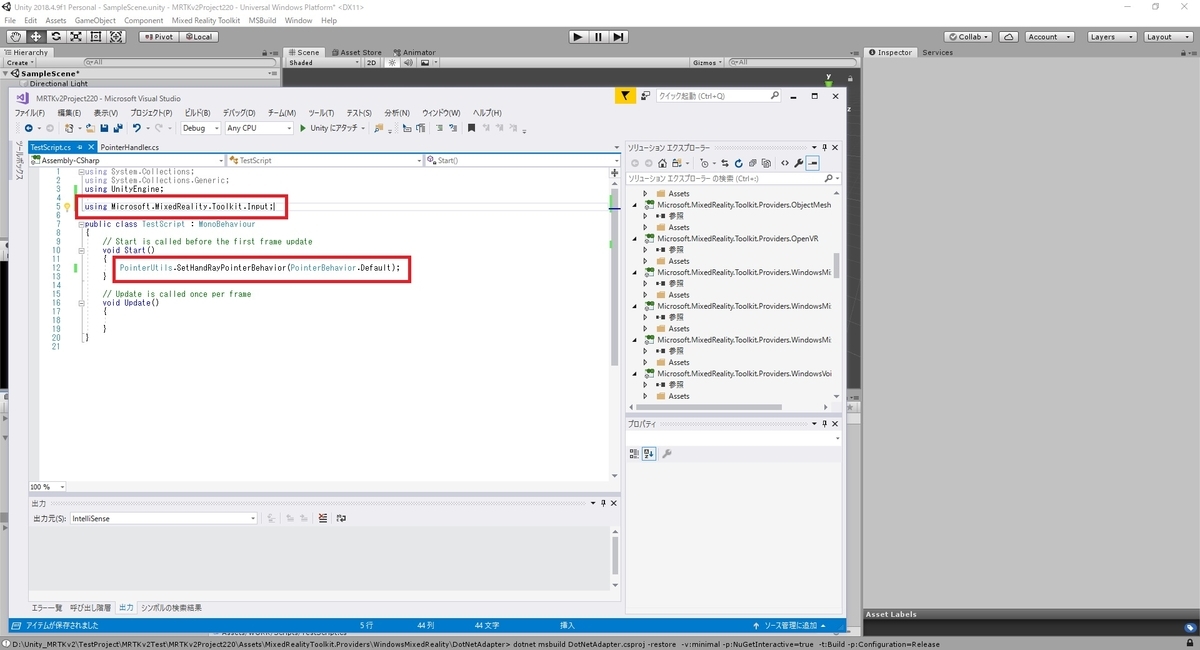This screenshot has width=1200, height=650.
Task: Toggle scene audio in Scene toolbar
Action: pos(407,62)
